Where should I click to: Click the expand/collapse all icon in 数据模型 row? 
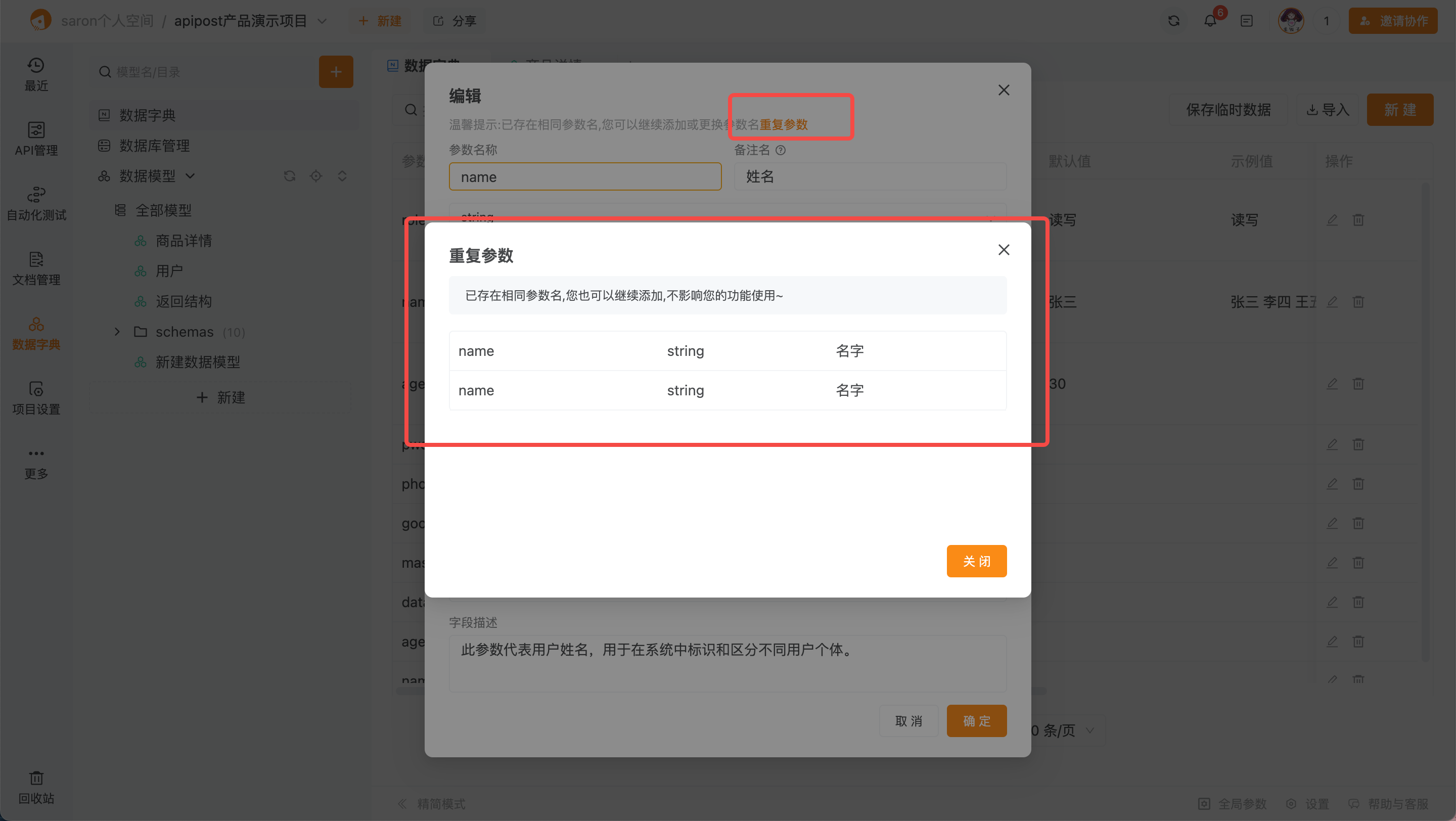point(342,176)
